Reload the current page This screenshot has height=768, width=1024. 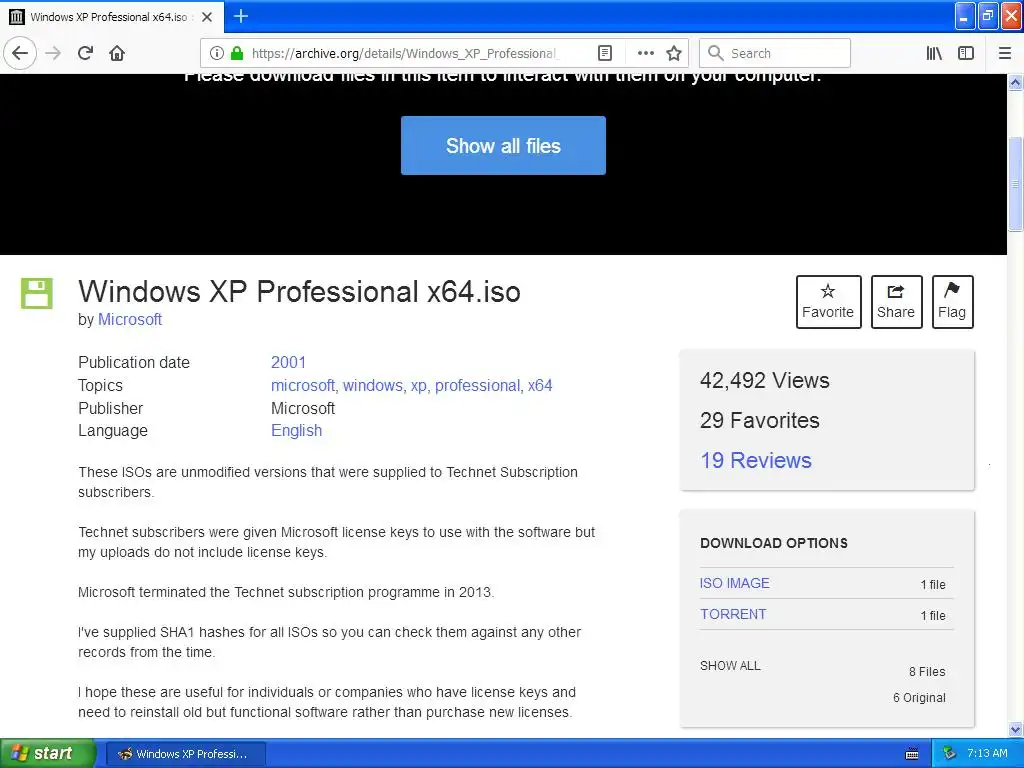[x=85, y=53]
